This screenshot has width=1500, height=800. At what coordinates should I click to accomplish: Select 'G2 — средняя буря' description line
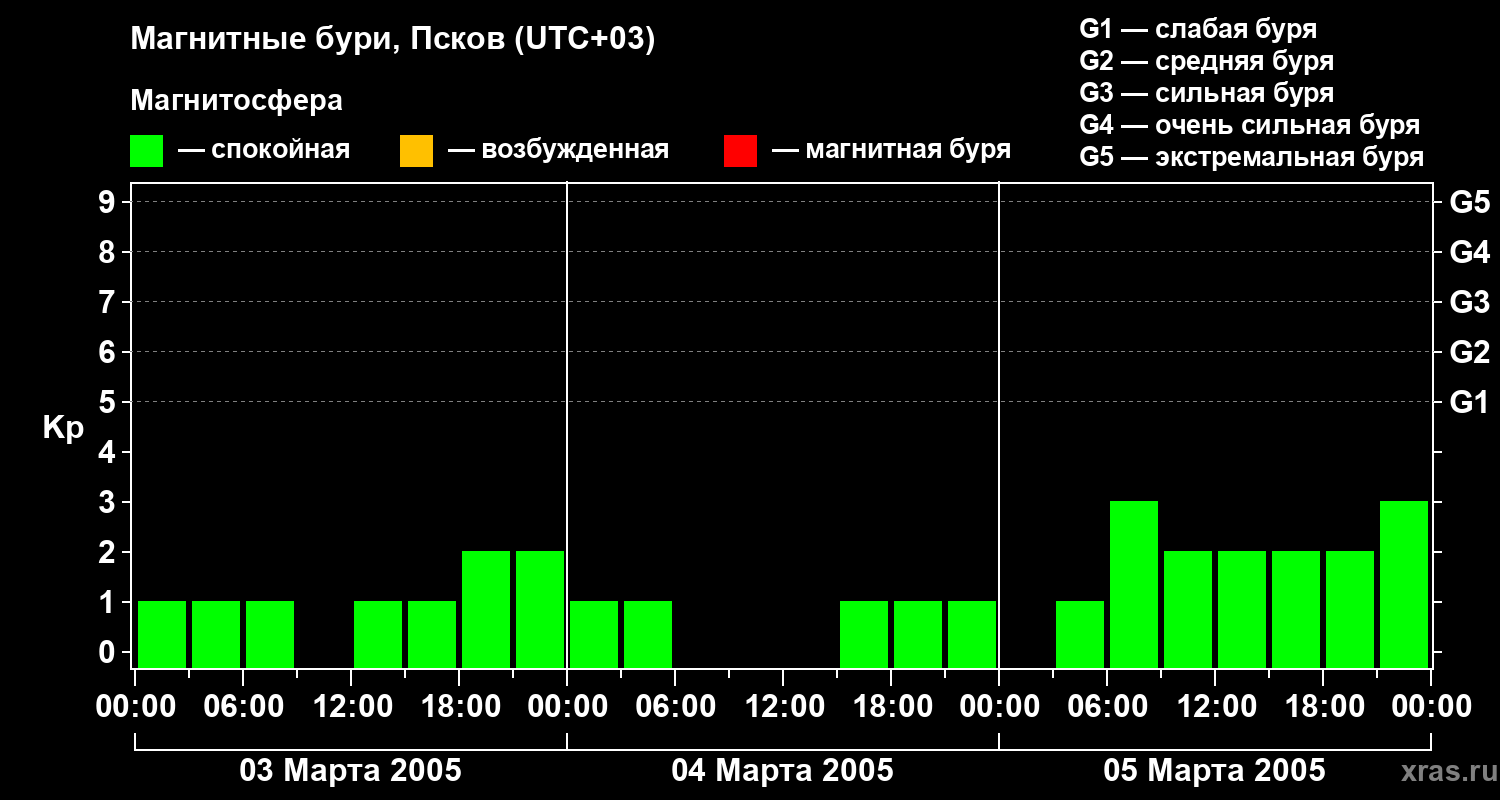(1207, 61)
